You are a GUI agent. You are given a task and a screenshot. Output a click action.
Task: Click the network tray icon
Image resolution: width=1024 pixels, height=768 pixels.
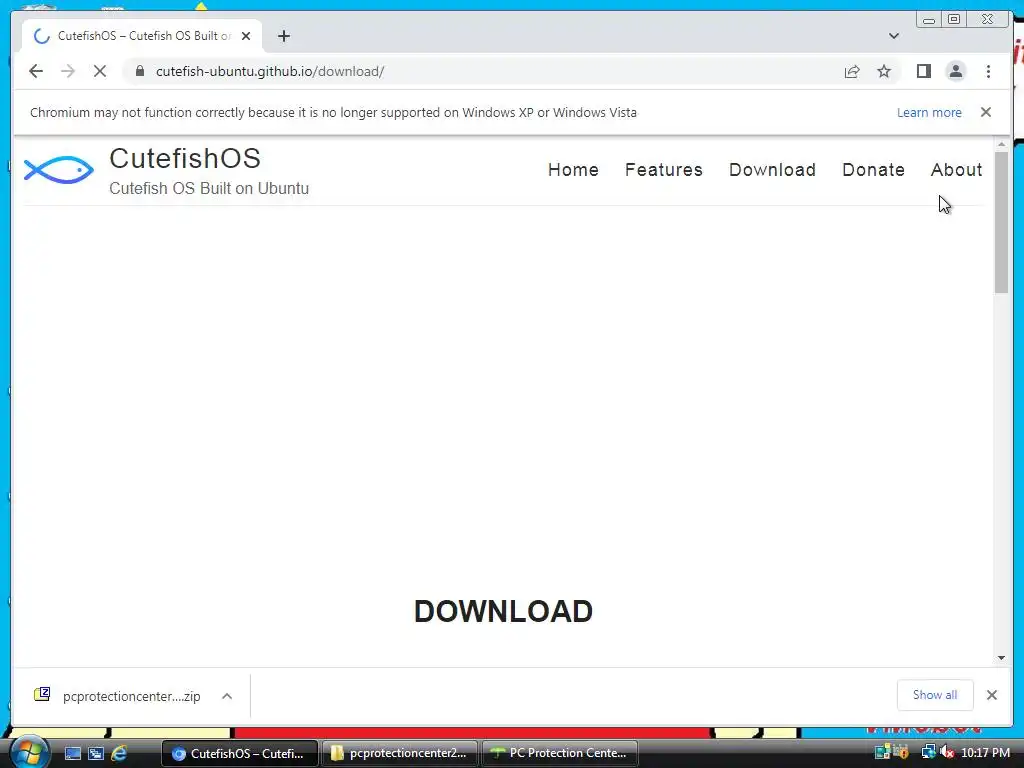[927, 752]
